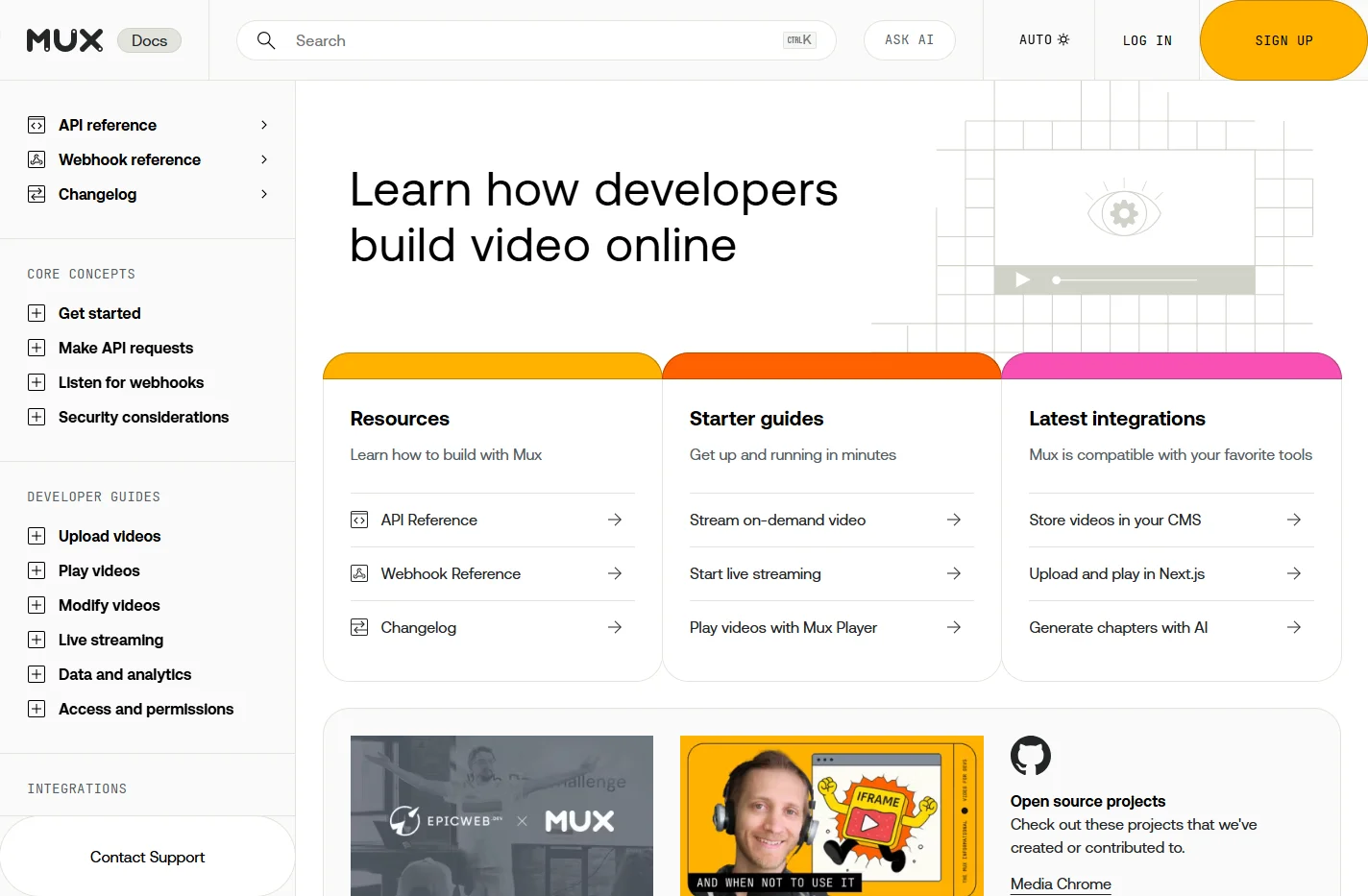Click the Search input field
1368x896 pixels.
click(x=536, y=40)
